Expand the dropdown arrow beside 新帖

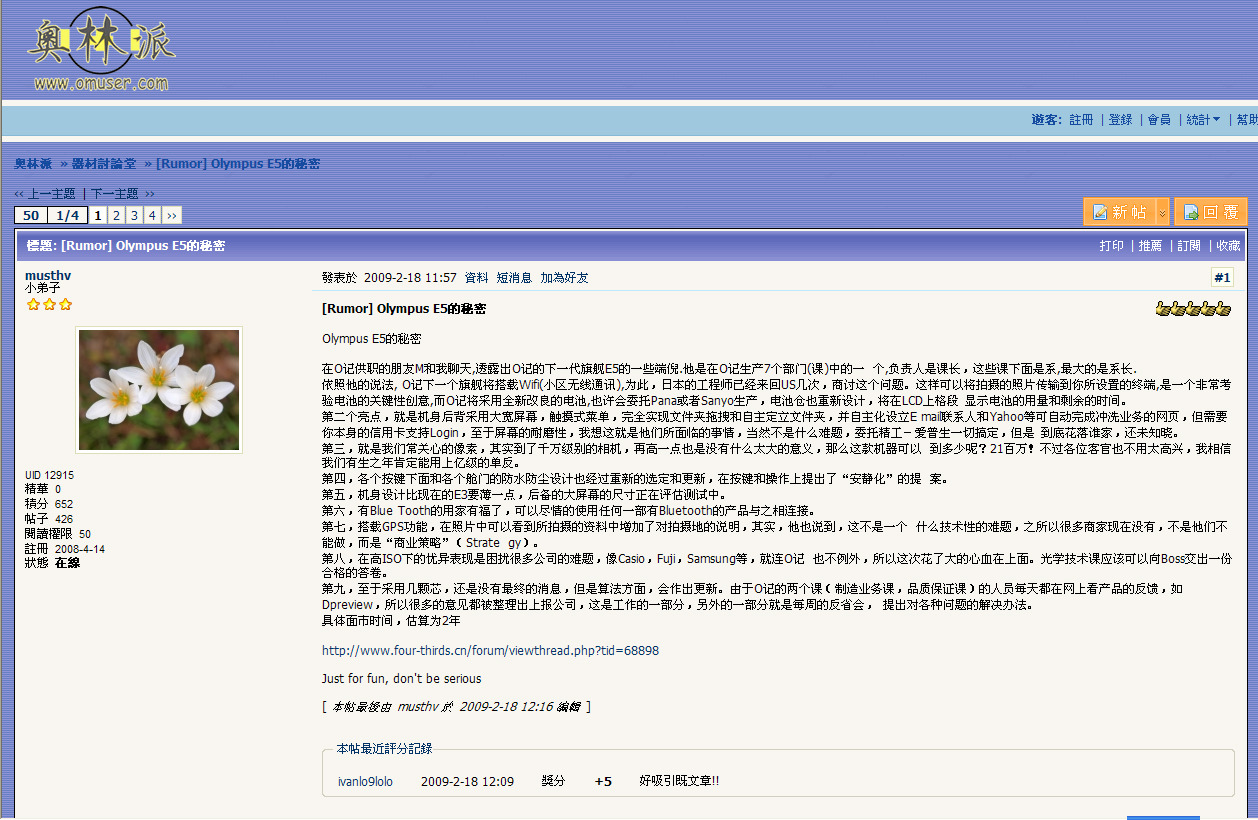pos(1162,212)
